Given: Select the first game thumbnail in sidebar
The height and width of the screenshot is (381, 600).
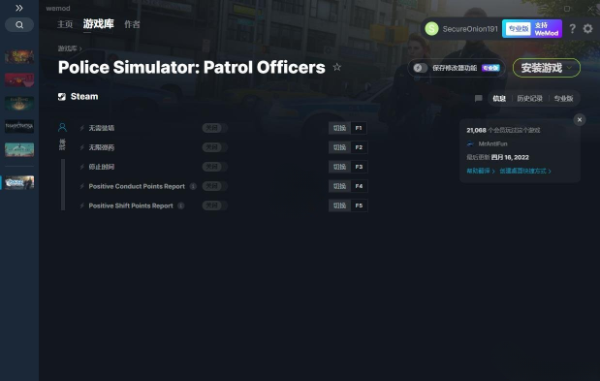Looking at the screenshot, I should tap(19, 57).
